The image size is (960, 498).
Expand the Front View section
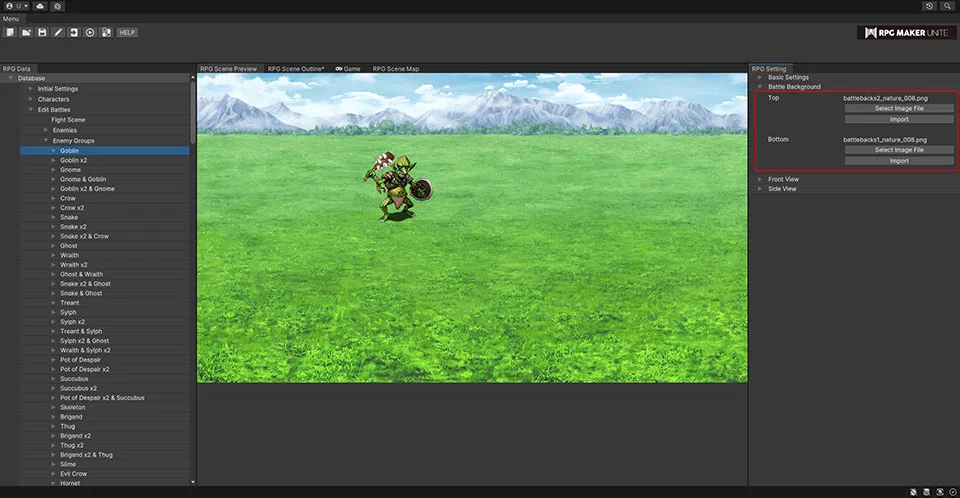[x=782, y=179]
